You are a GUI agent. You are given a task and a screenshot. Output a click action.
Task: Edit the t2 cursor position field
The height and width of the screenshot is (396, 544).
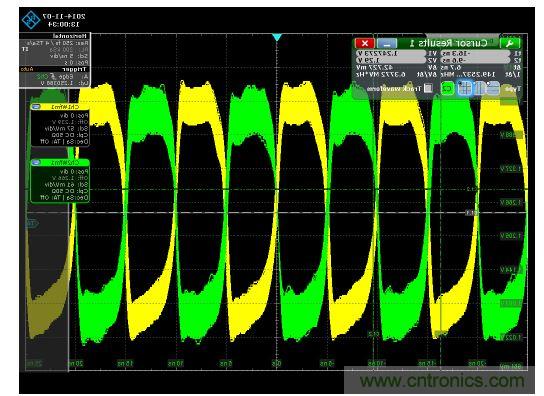(475, 60)
